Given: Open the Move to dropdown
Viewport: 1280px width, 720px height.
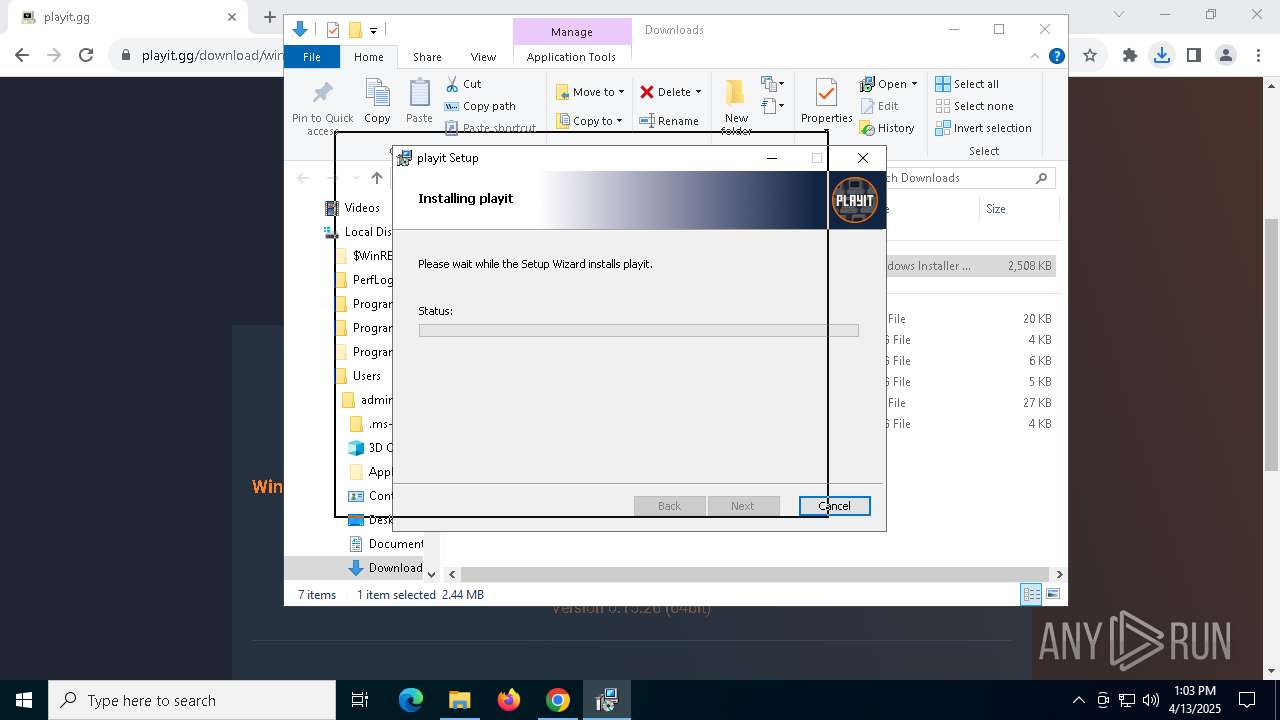Looking at the screenshot, I should (590, 92).
